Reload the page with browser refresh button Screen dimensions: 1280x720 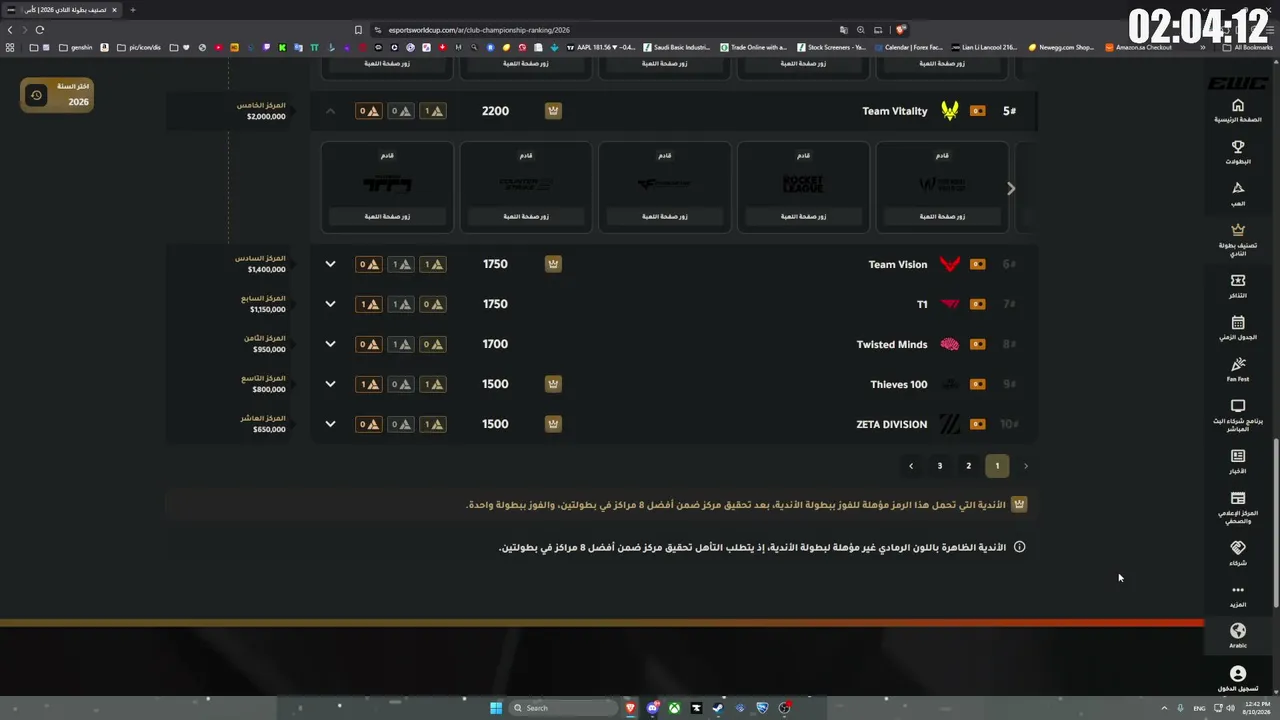[40, 30]
